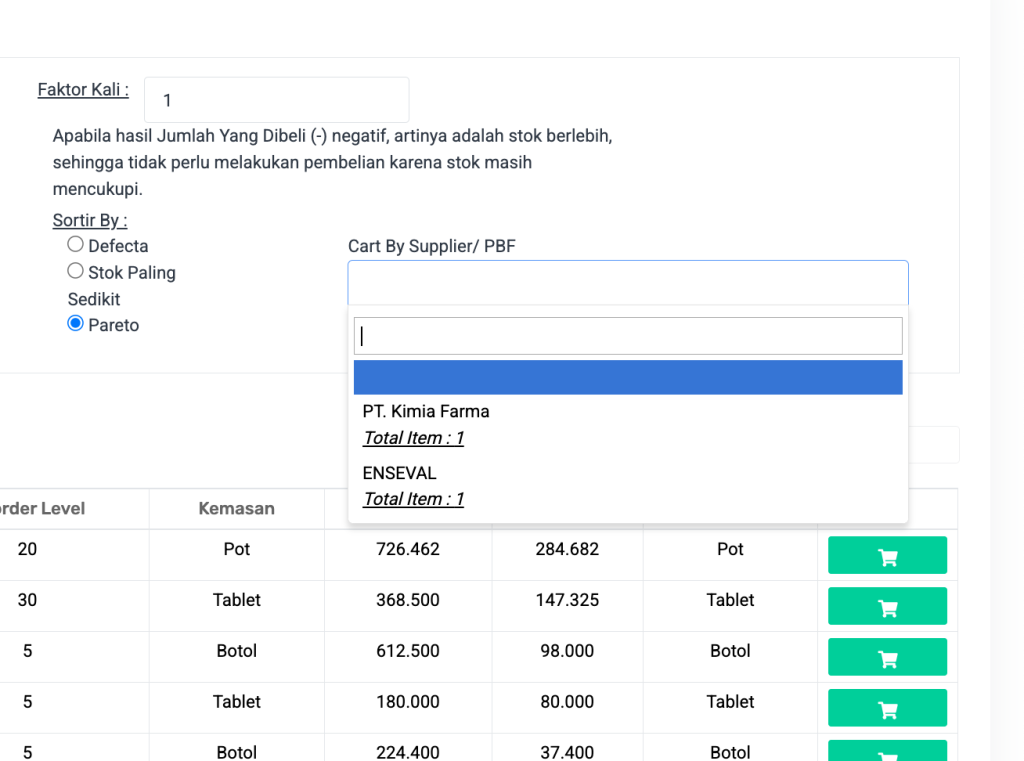1024x761 pixels.
Task: Add the 612.500 Botol row to cart
Action: 886,657
